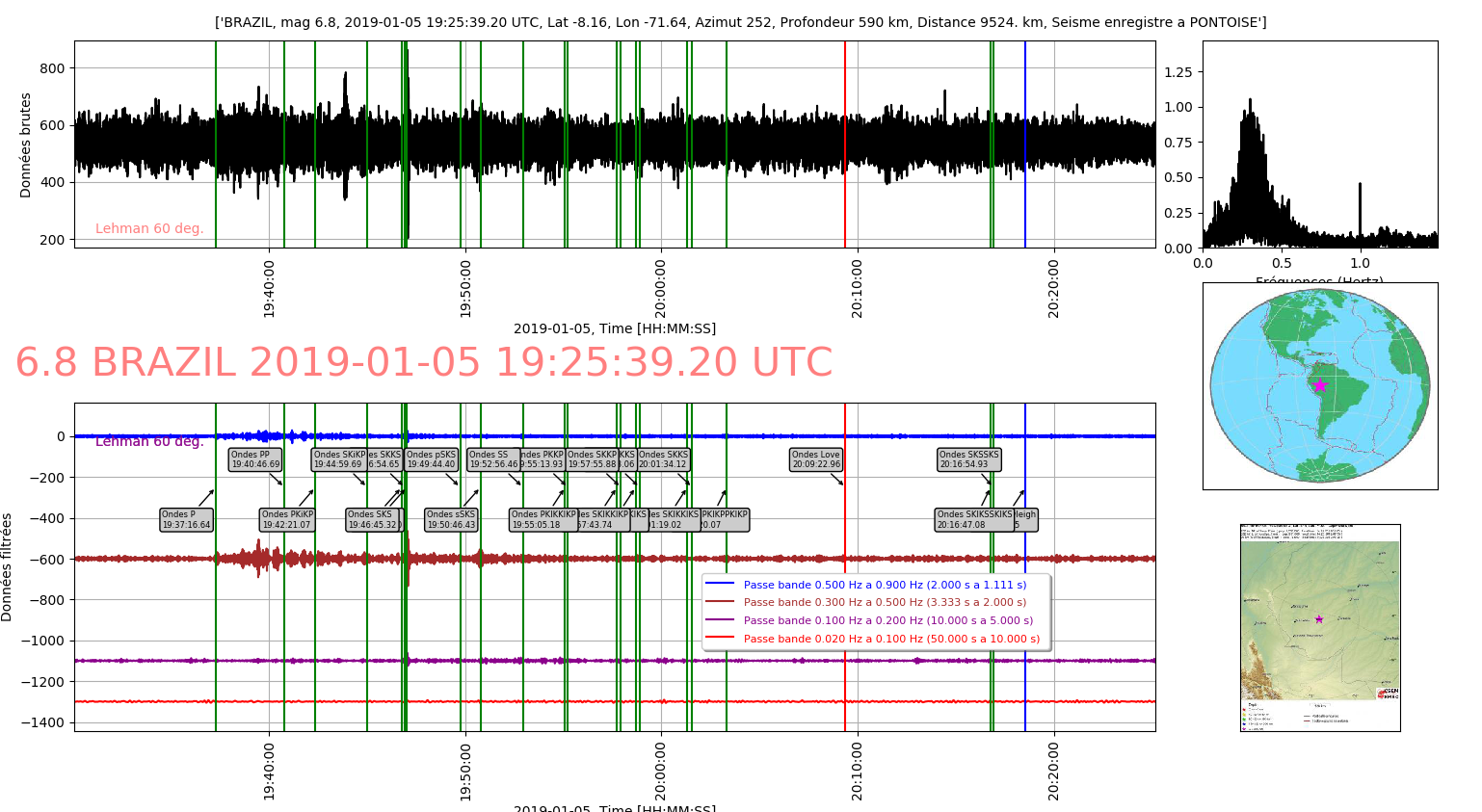Click the blue line swatch in the legend

click(x=720, y=585)
